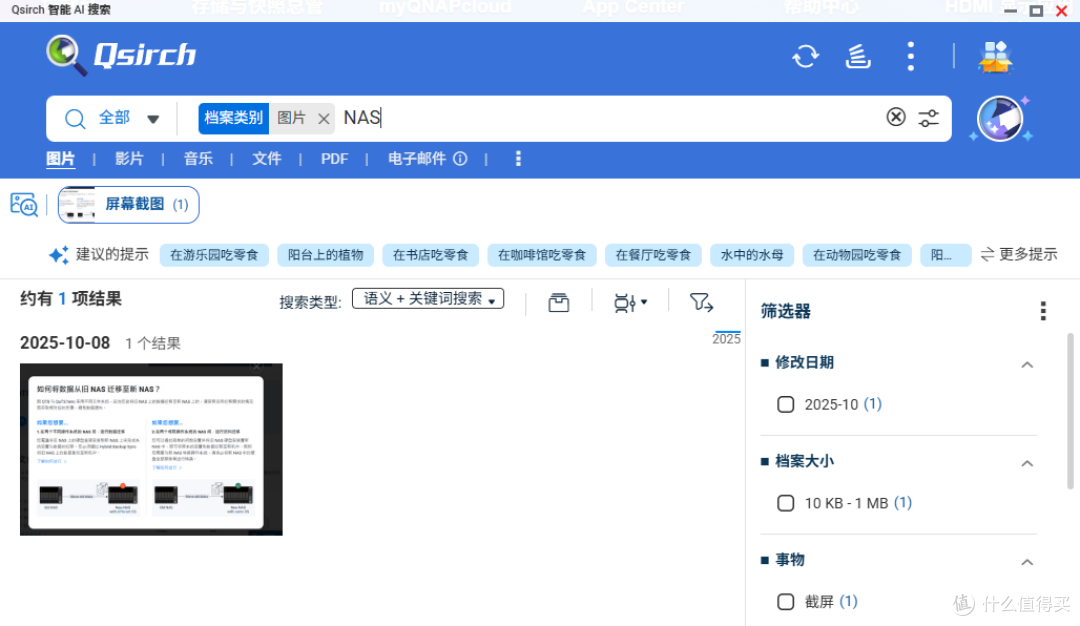Click the filter funnel icon
This screenshot has width=1080, height=626.
(701, 302)
